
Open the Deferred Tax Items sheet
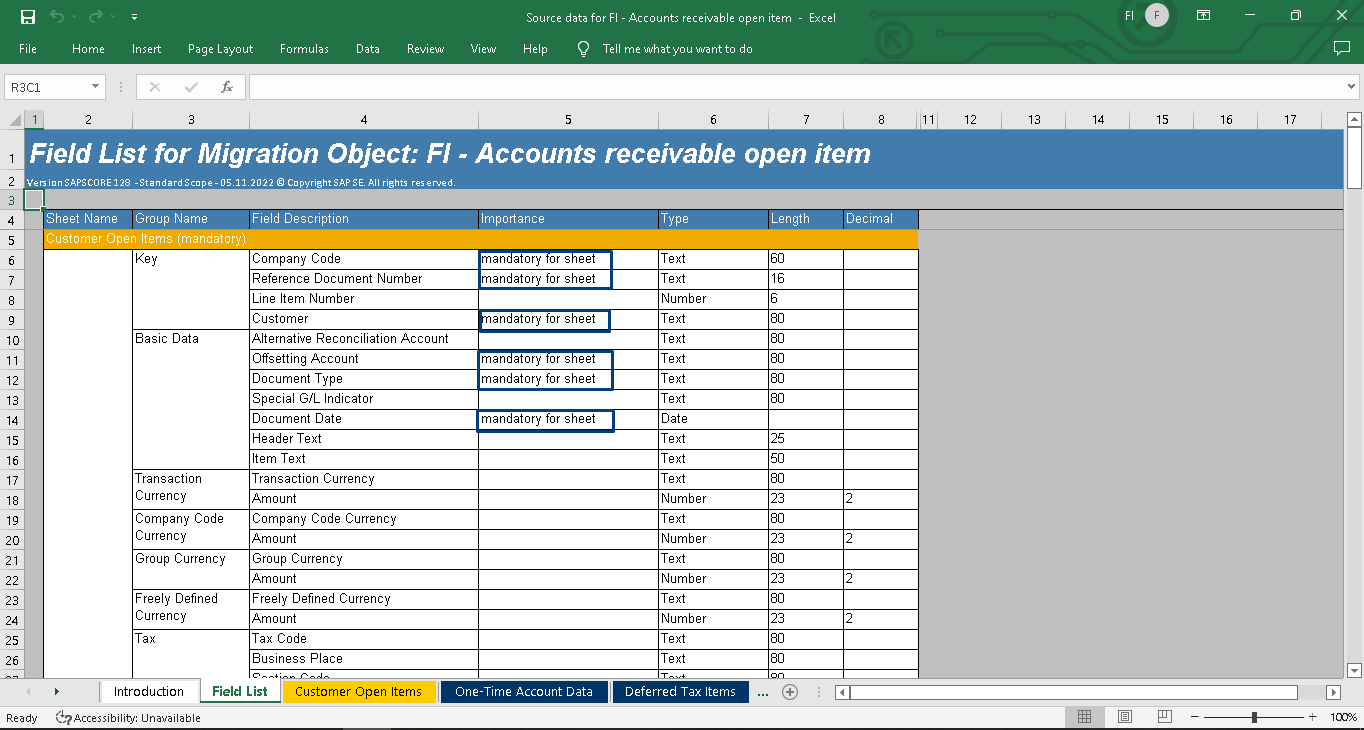click(x=680, y=691)
